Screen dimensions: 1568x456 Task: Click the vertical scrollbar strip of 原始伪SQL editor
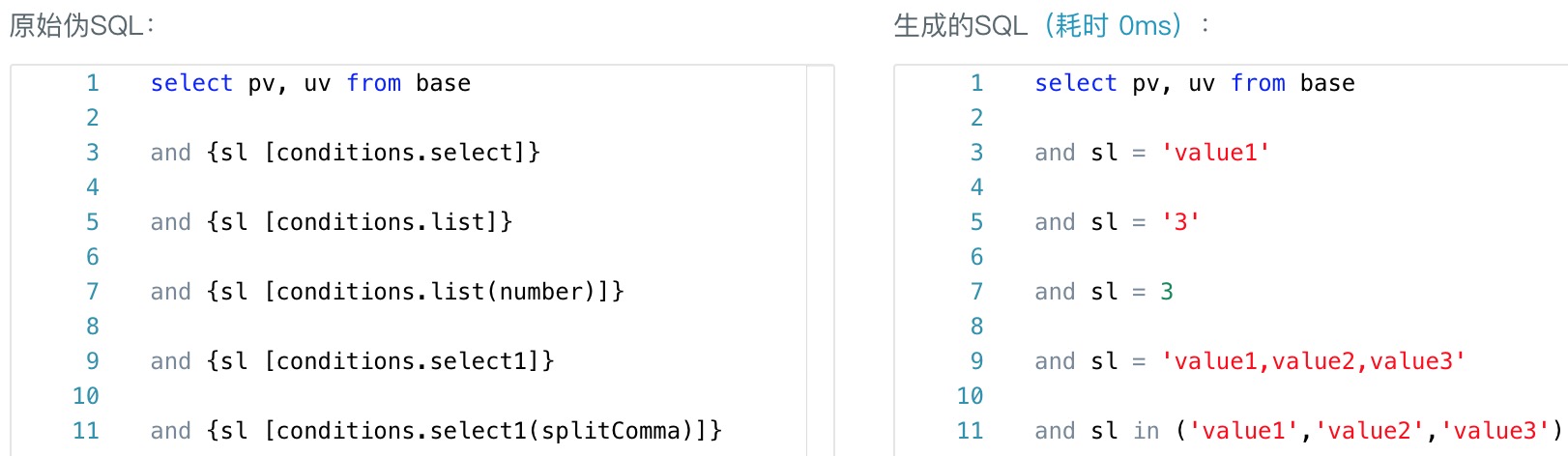pyautogui.click(x=820, y=261)
